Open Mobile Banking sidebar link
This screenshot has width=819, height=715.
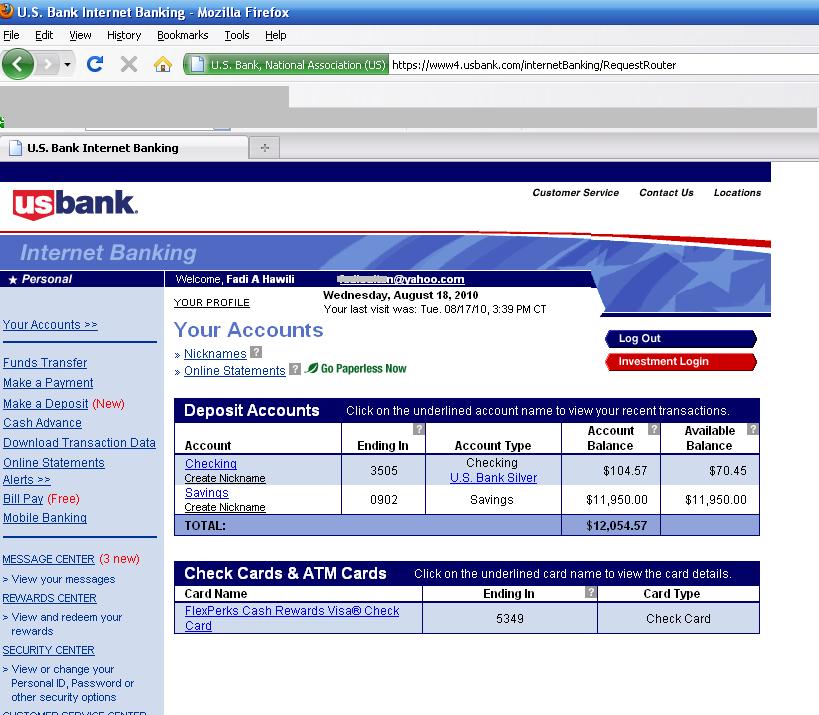tap(45, 518)
